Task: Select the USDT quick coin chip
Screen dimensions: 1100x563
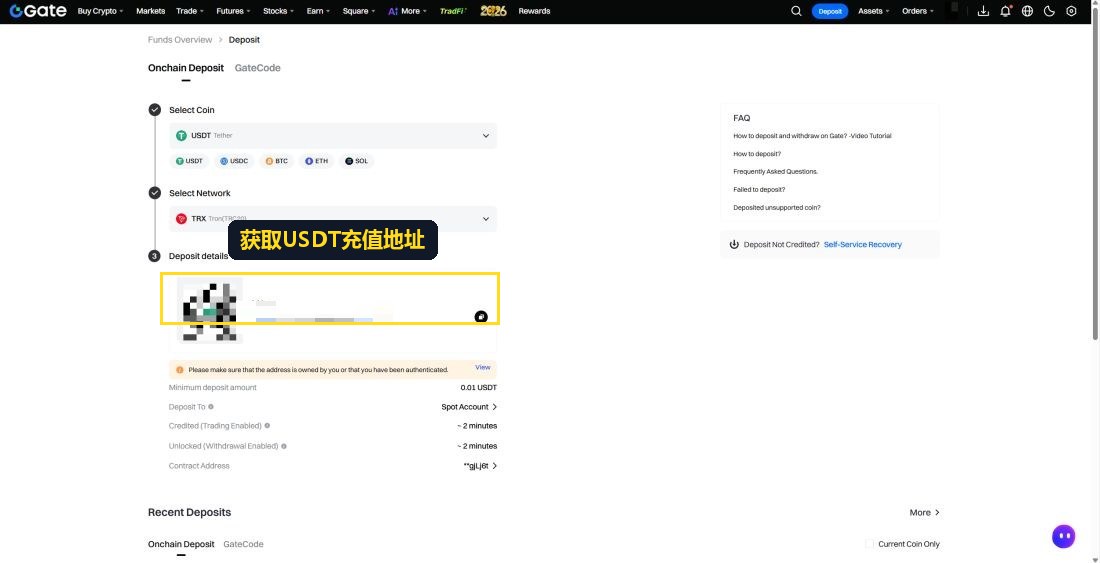Action: point(190,161)
